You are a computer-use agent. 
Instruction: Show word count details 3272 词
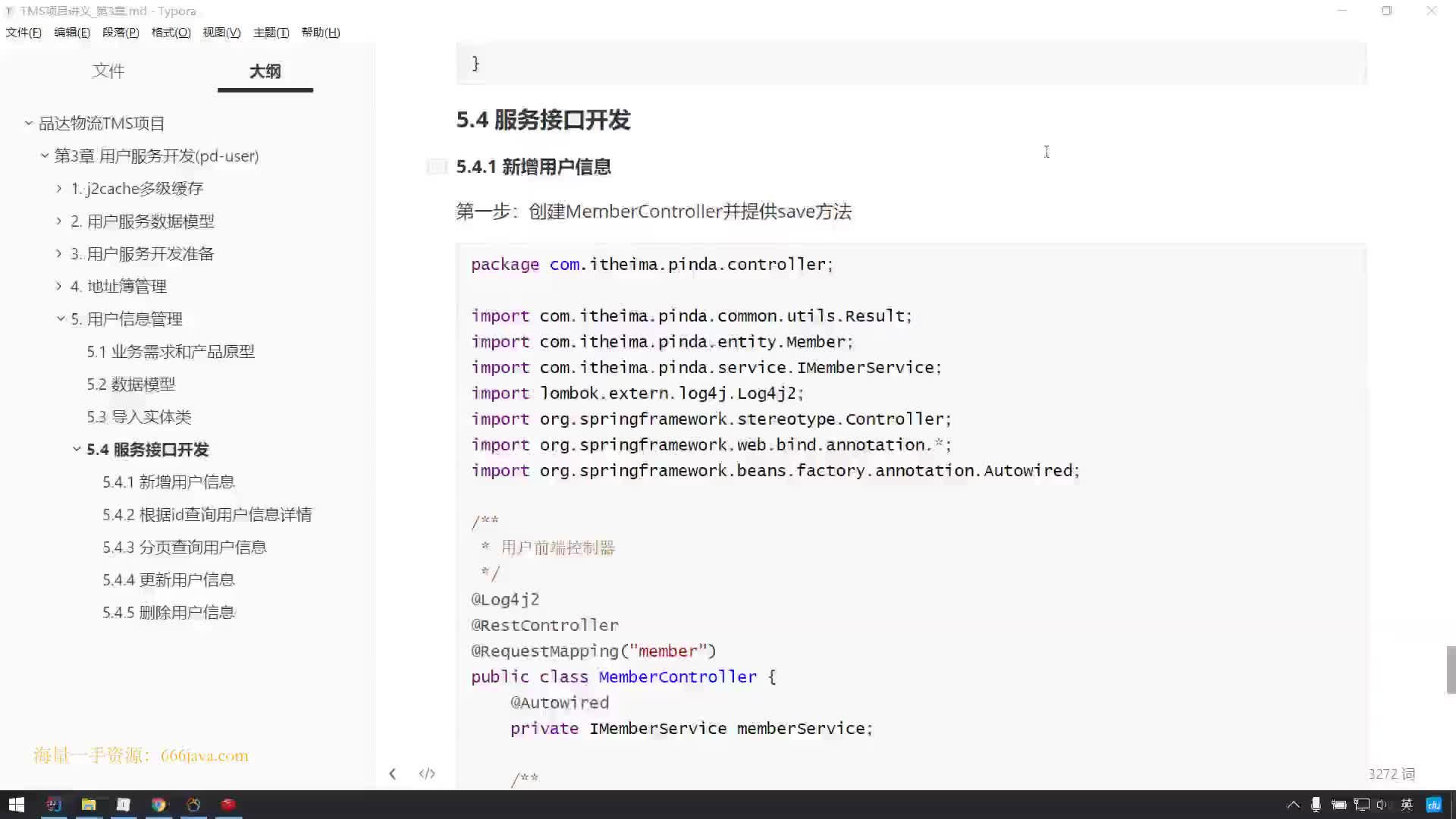pos(1392,773)
